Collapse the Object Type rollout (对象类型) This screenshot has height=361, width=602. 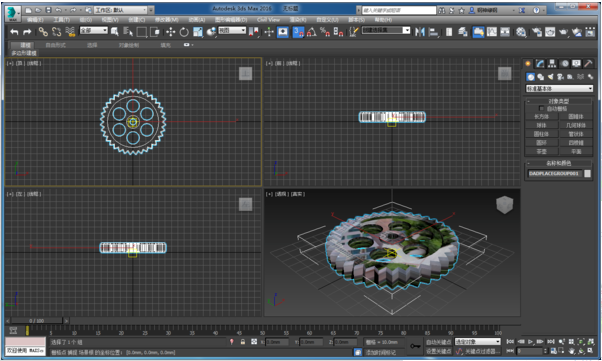(559, 101)
